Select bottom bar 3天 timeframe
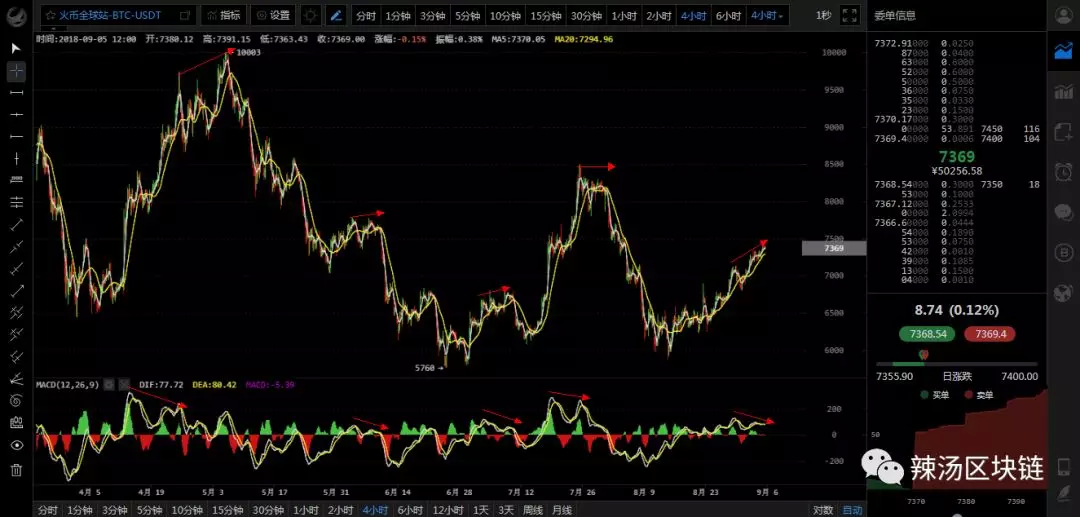The width and height of the screenshot is (1080, 517). pos(506,510)
